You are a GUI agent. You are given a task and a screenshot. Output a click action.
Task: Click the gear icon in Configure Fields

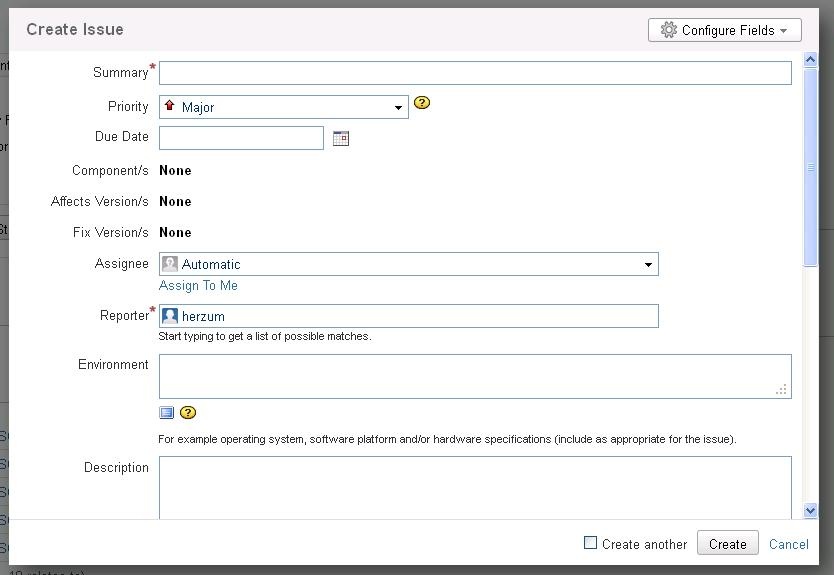pyautogui.click(x=669, y=30)
